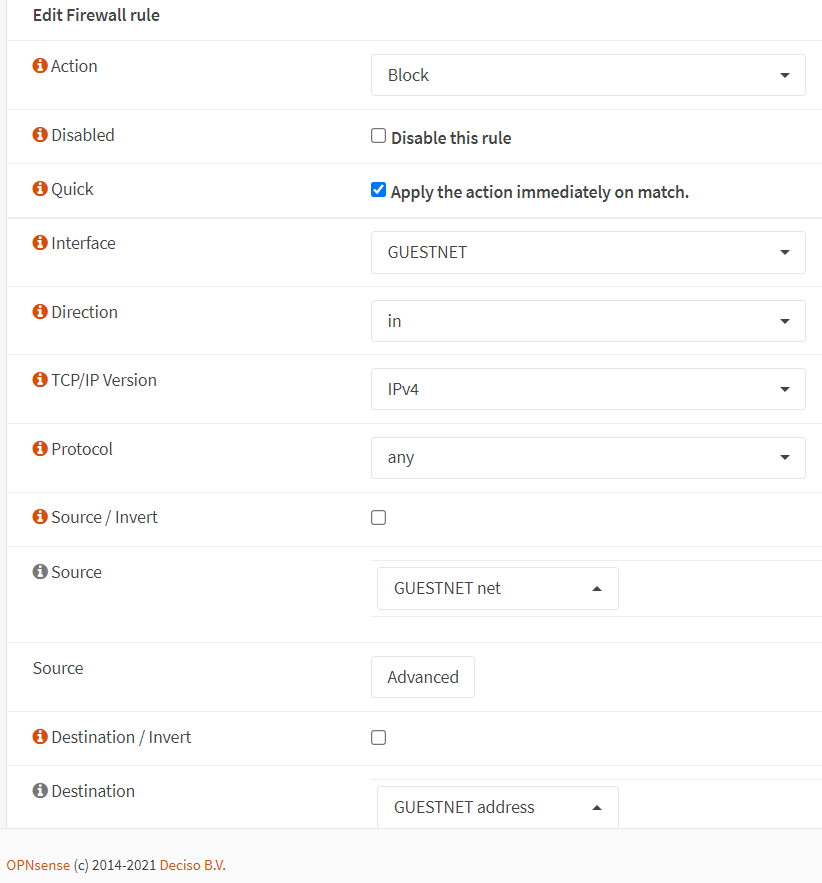Click the info icon beside Protocol
822x883 pixels.
pos(40,449)
